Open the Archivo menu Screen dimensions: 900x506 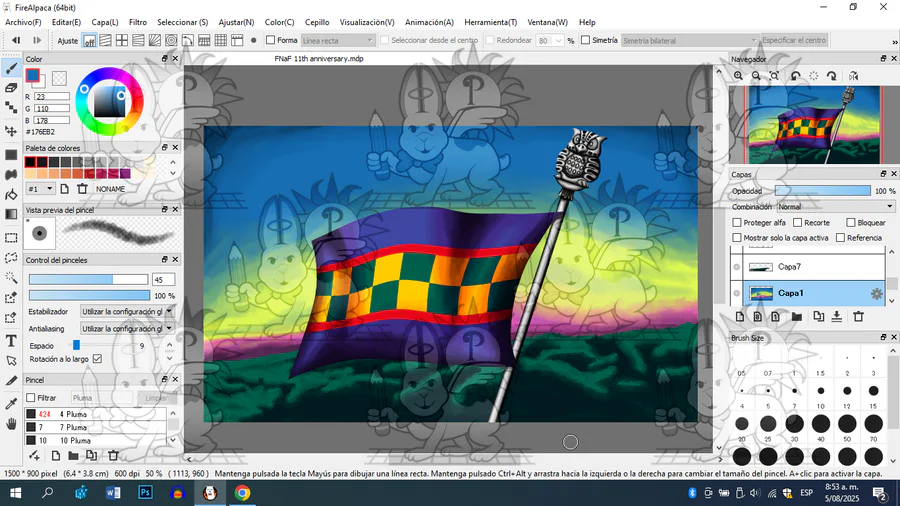(23, 22)
